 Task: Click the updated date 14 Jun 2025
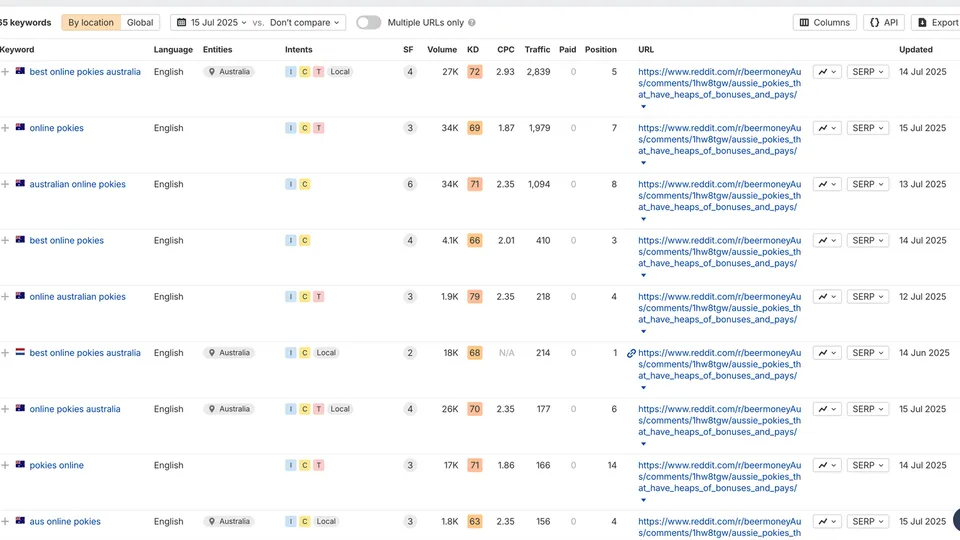pos(924,353)
